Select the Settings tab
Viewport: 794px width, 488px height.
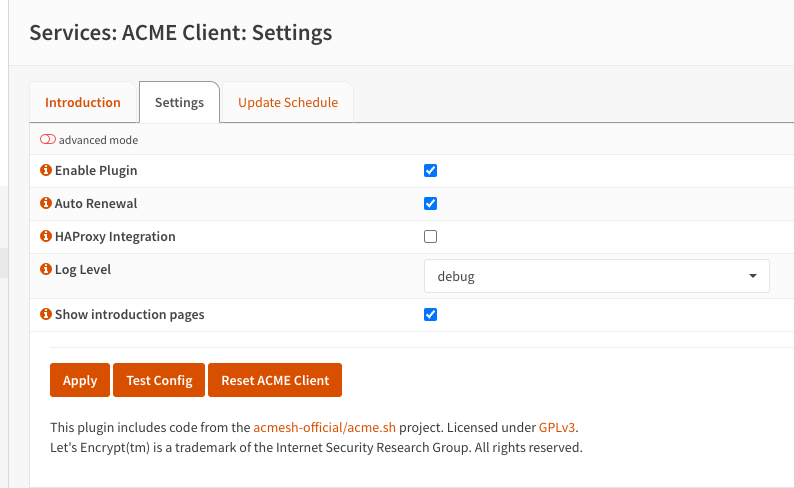[x=179, y=102]
